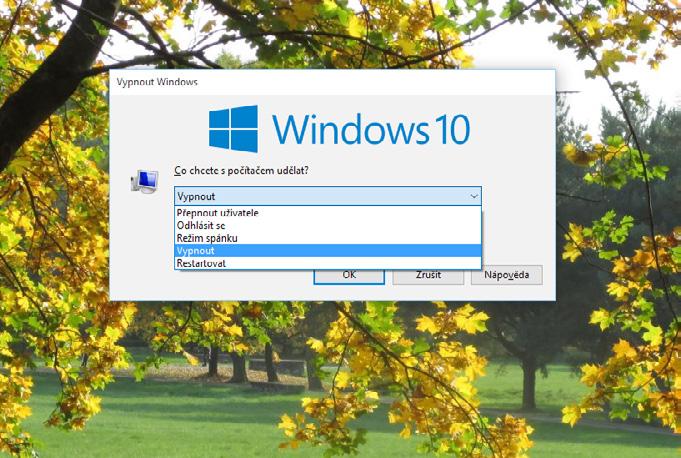
Task: Select 'Režim spánku' sleep option
Action: coord(328,238)
